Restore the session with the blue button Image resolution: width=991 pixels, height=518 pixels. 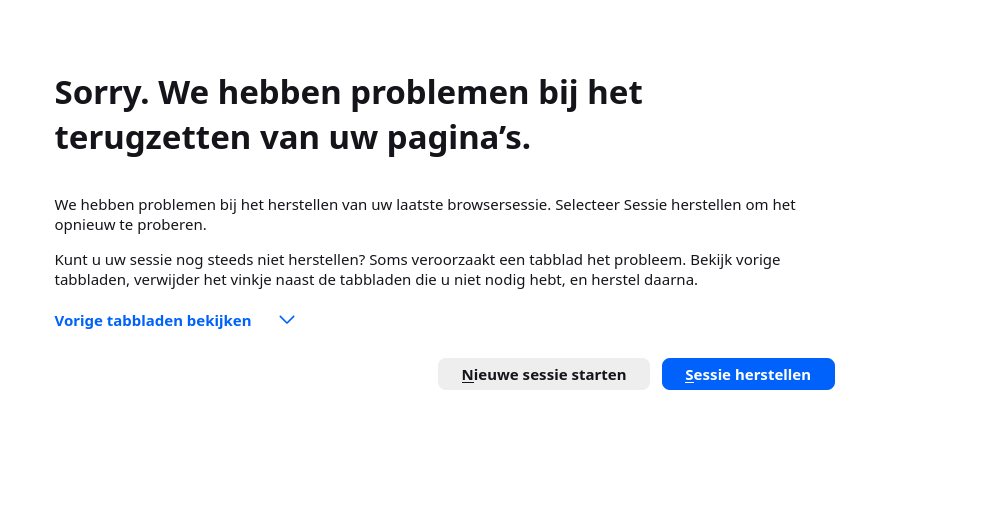[x=748, y=374]
